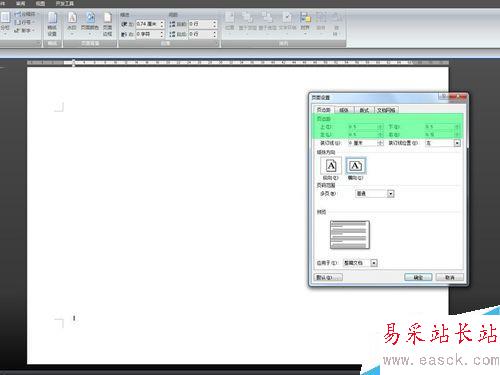The width and height of the screenshot is (500, 375).
Task: Open Apply to (应用于) dropdown
Action: (374, 263)
